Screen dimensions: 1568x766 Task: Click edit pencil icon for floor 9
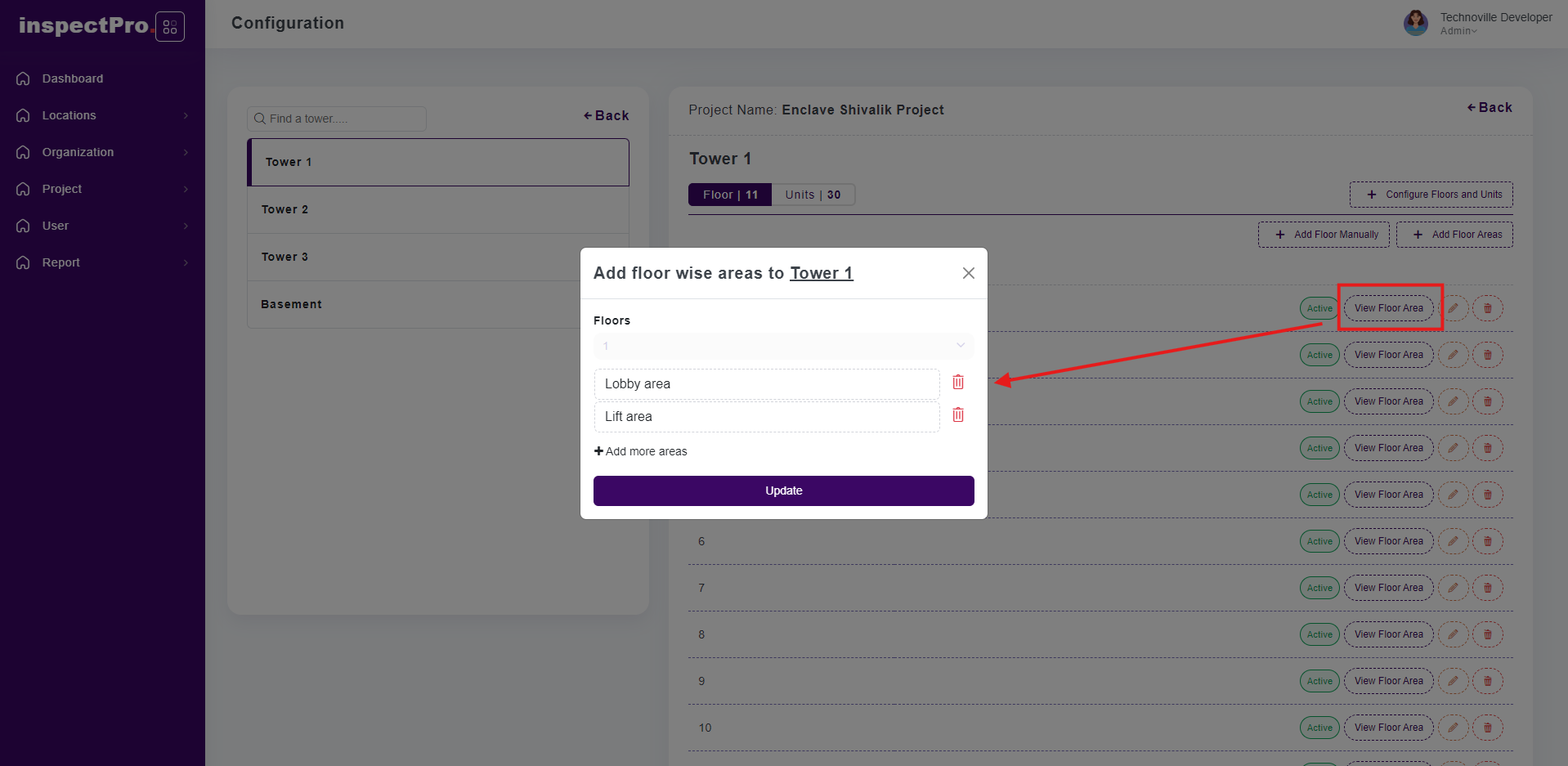1453,681
